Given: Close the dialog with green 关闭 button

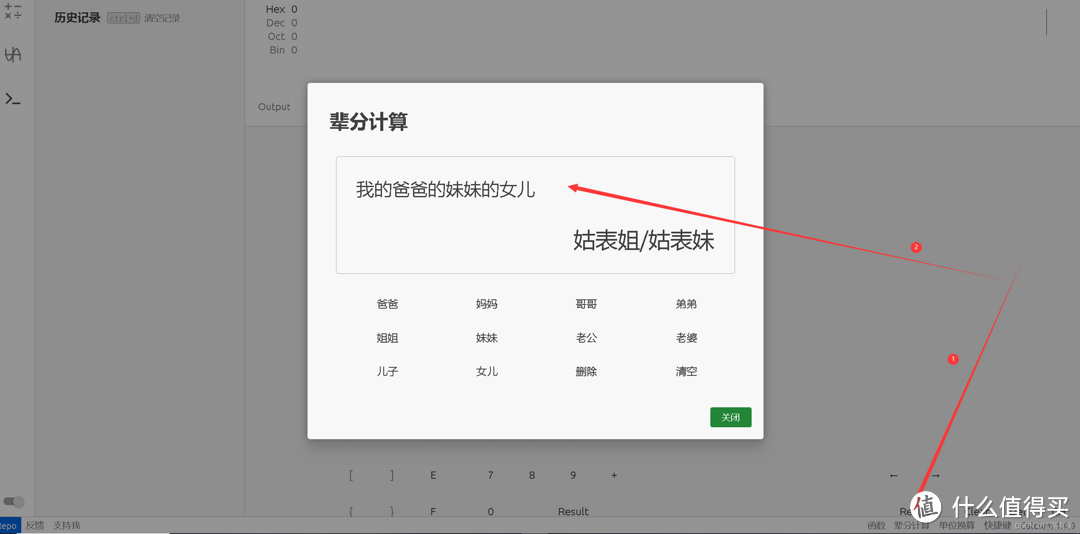Looking at the screenshot, I should point(731,418).
